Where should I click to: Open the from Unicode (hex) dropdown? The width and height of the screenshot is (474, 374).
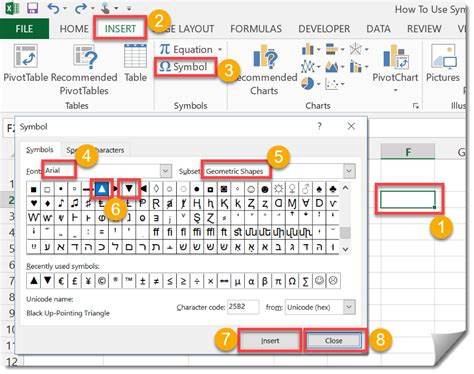[x=349, y=307]
